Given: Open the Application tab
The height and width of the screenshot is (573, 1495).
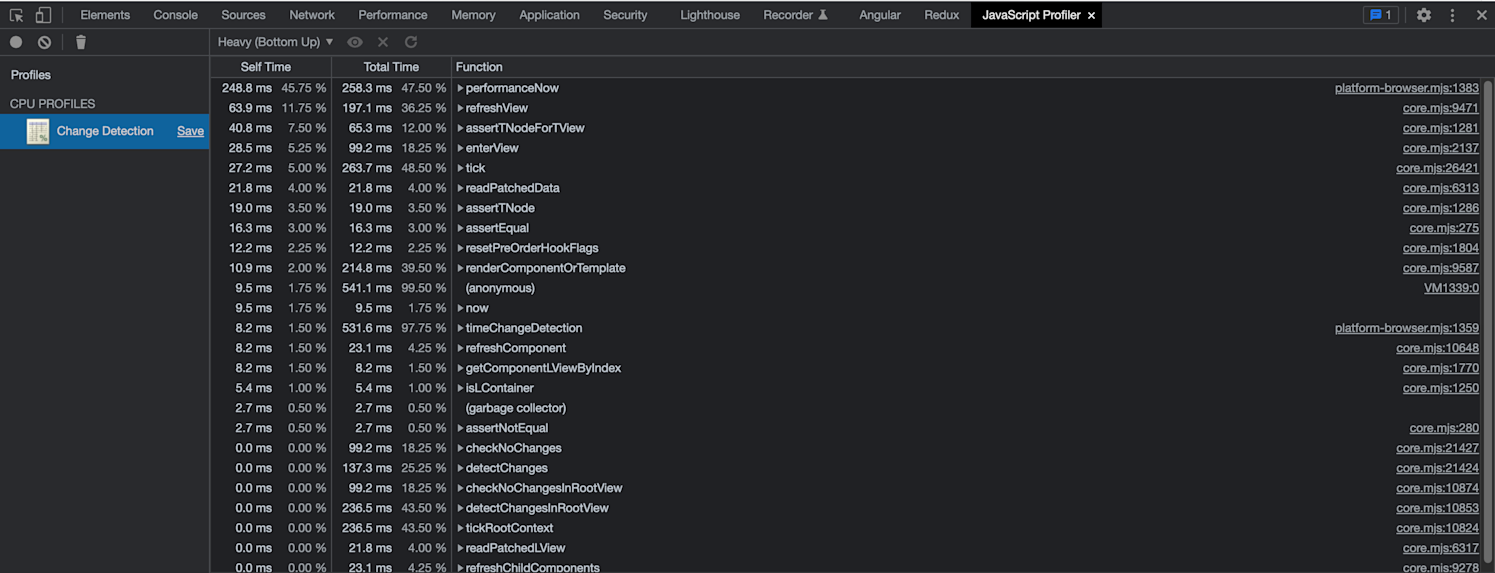Looking at the screenshot, I should click(549, 15).
